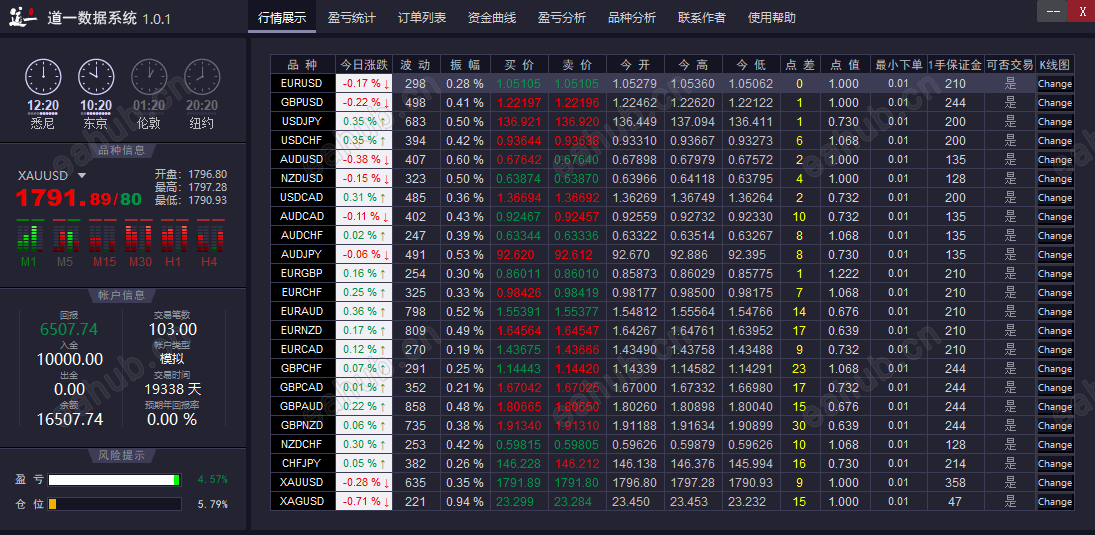Click the M15 timeframe meter
Screen dimensions: 1095x535
tap(101, 237)
